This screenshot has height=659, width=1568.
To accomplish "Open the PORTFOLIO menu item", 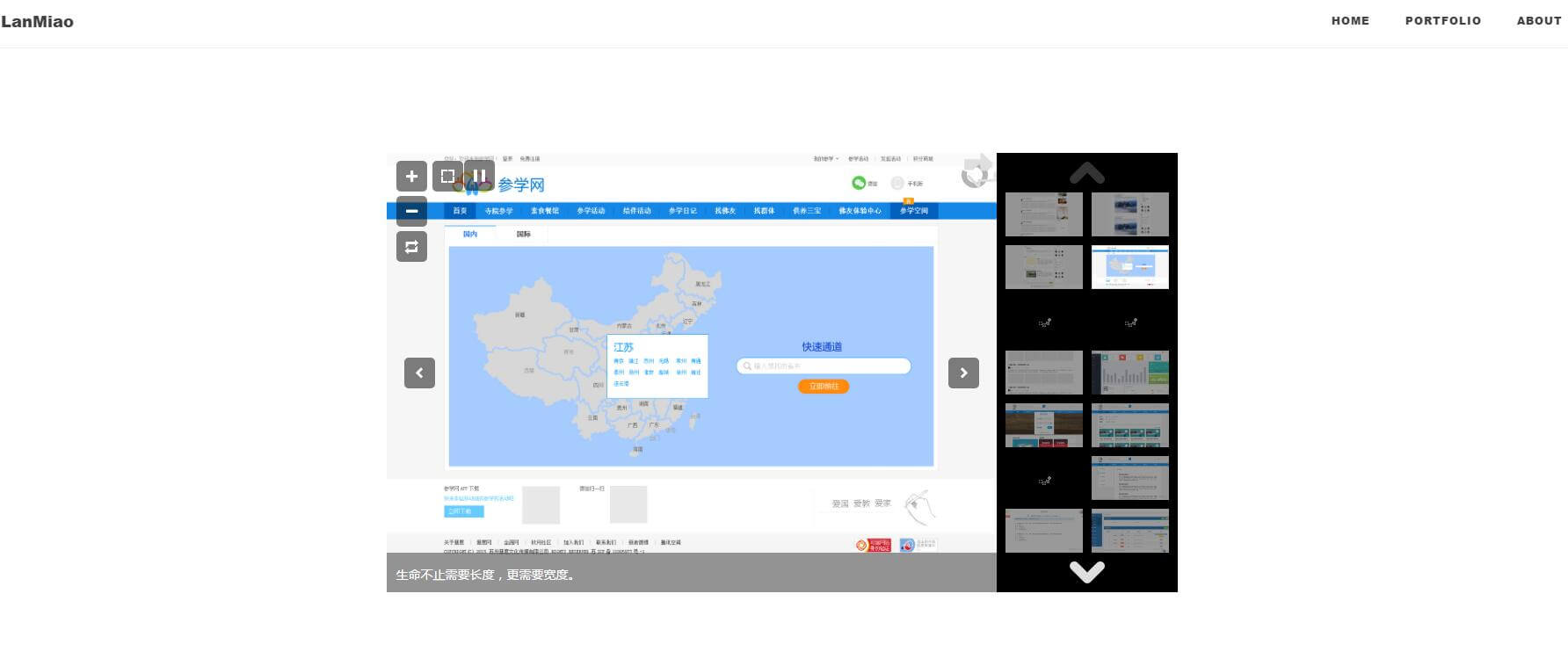I will click(x=1443, y=20).
